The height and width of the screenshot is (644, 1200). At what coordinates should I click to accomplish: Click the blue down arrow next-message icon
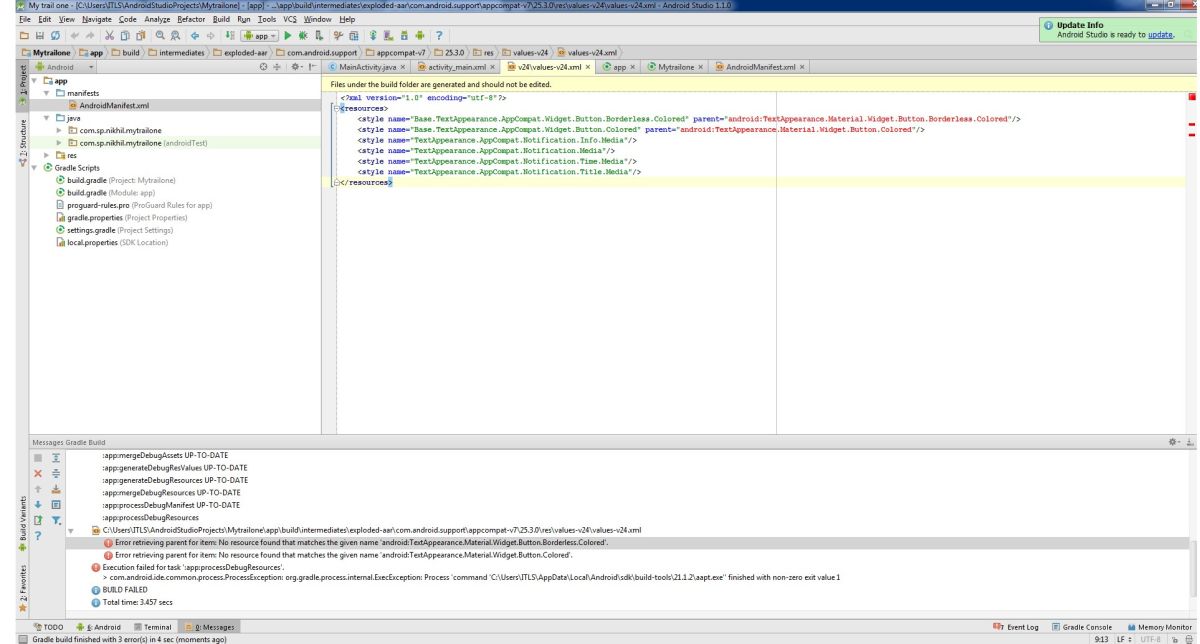38,505
